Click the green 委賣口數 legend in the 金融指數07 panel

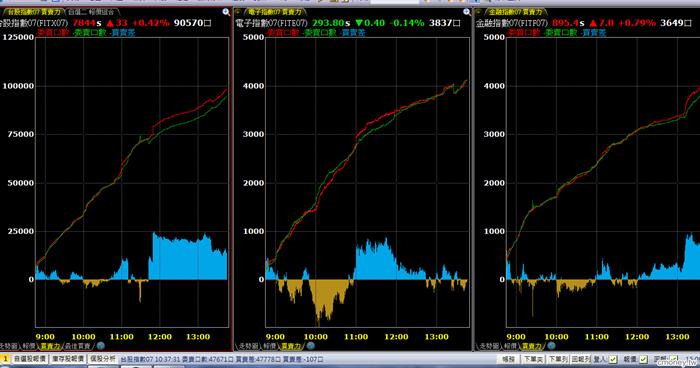pyautogui.click(x=561, y=33)
